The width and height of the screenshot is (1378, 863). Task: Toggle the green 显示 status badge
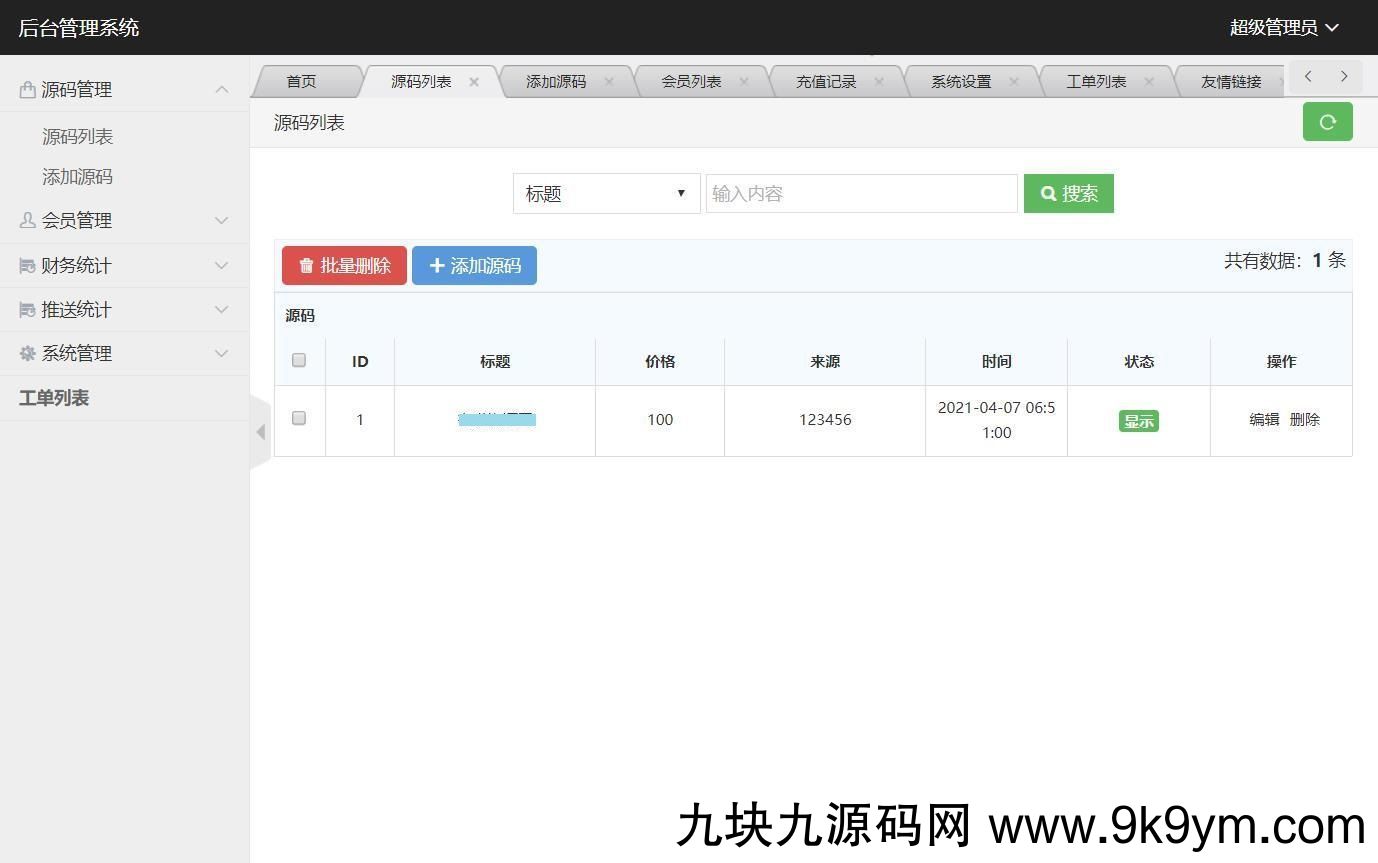[1138, 421]
